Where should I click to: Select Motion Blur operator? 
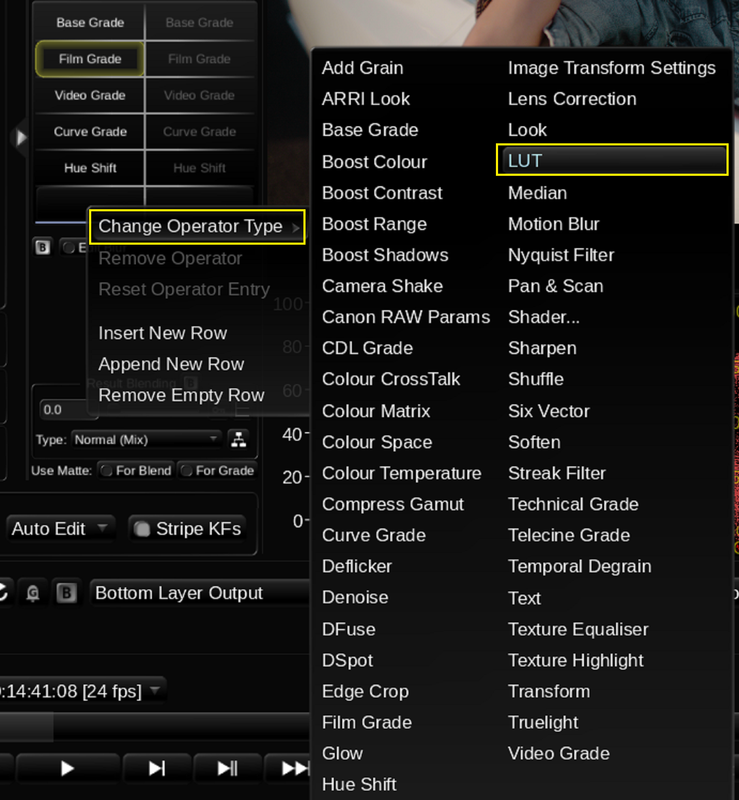(x=554, y=224)
